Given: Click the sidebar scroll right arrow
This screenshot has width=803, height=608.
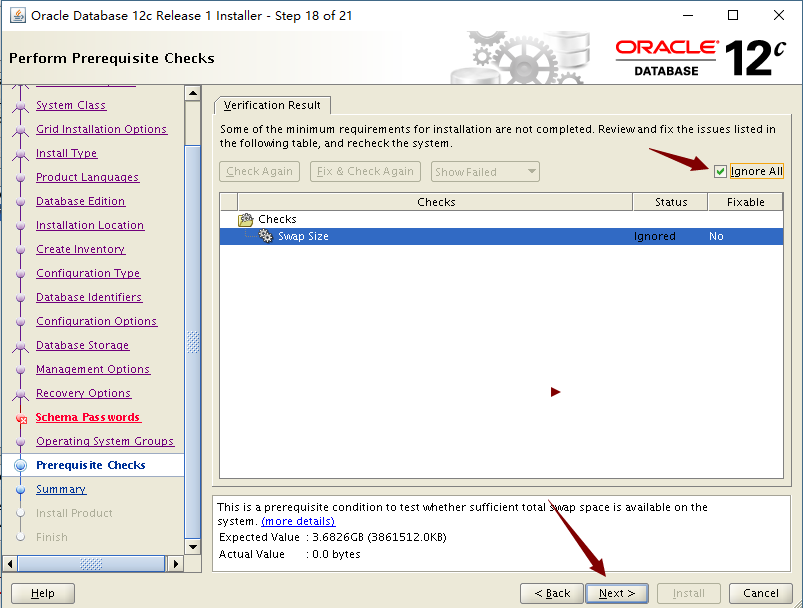Looking at the screenshot, I should 176,564.
